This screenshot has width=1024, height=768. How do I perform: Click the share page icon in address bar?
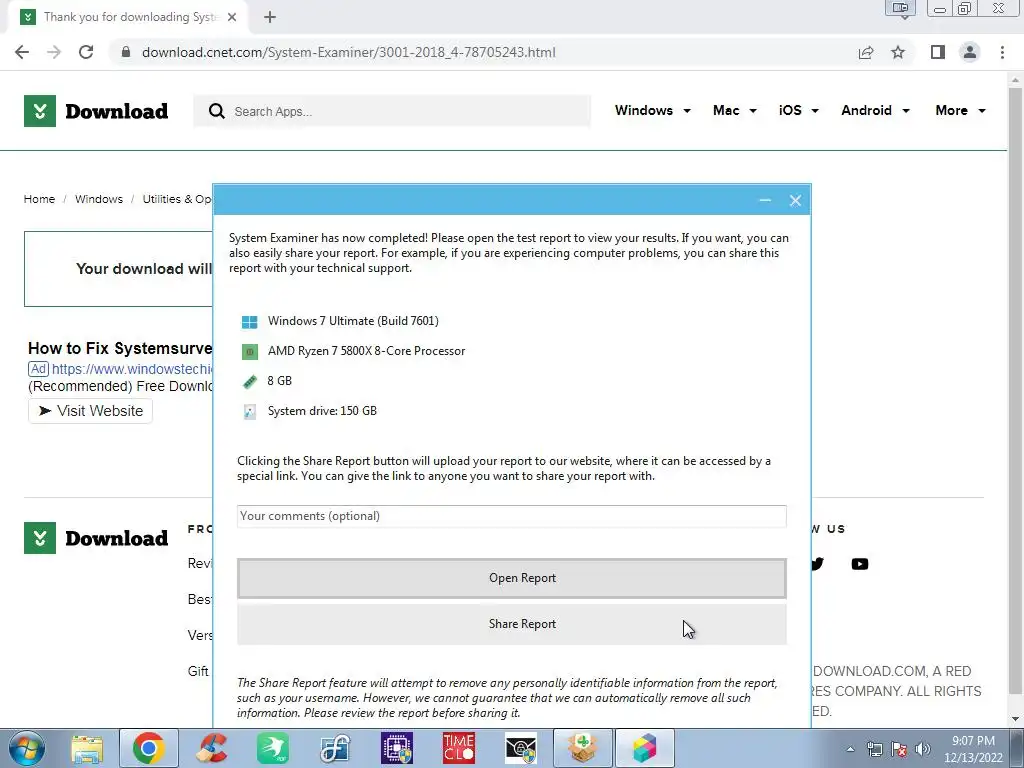pos(866,52)
